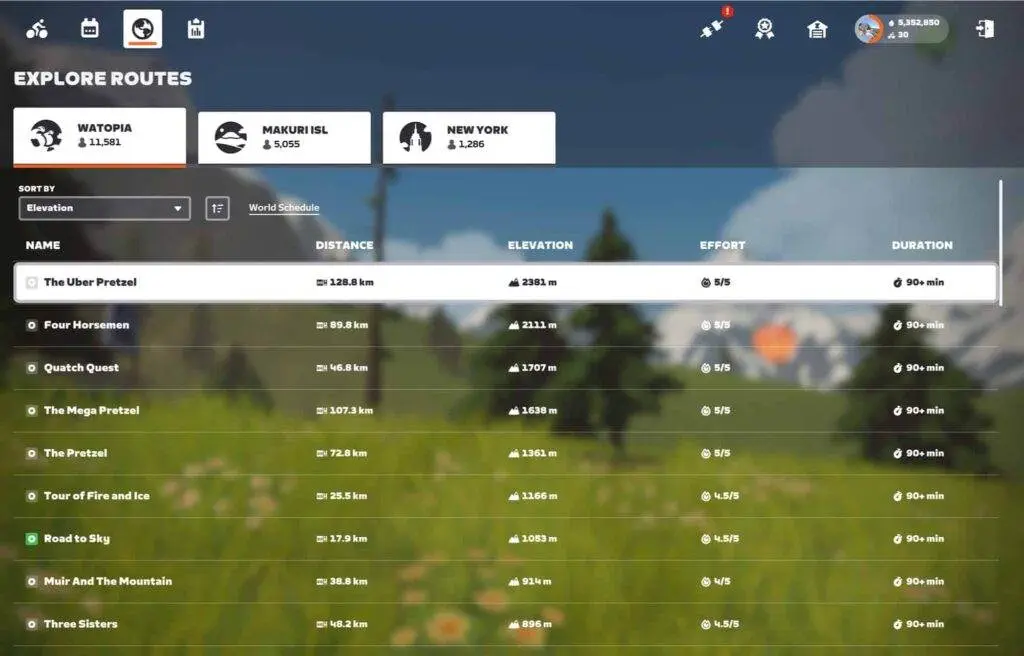Open the cycling home icon

click(x=37, y=29)
